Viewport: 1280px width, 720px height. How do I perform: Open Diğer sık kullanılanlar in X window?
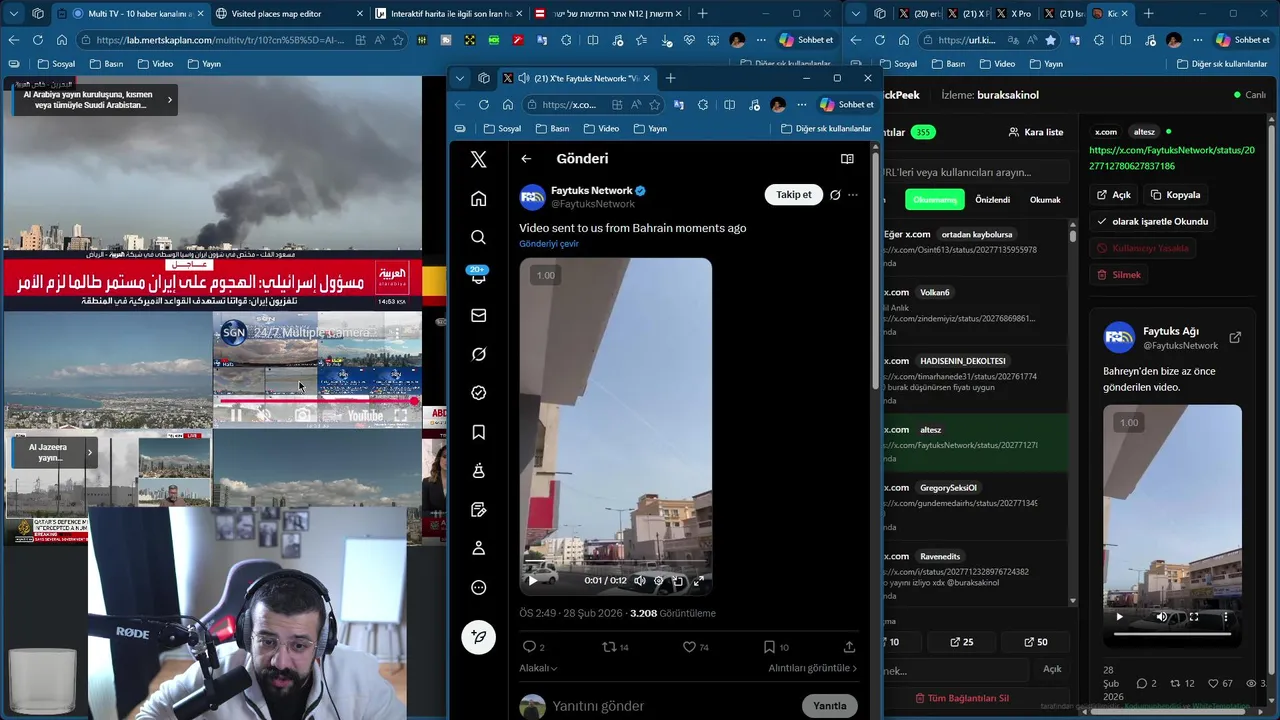click(x=826, y=128)
